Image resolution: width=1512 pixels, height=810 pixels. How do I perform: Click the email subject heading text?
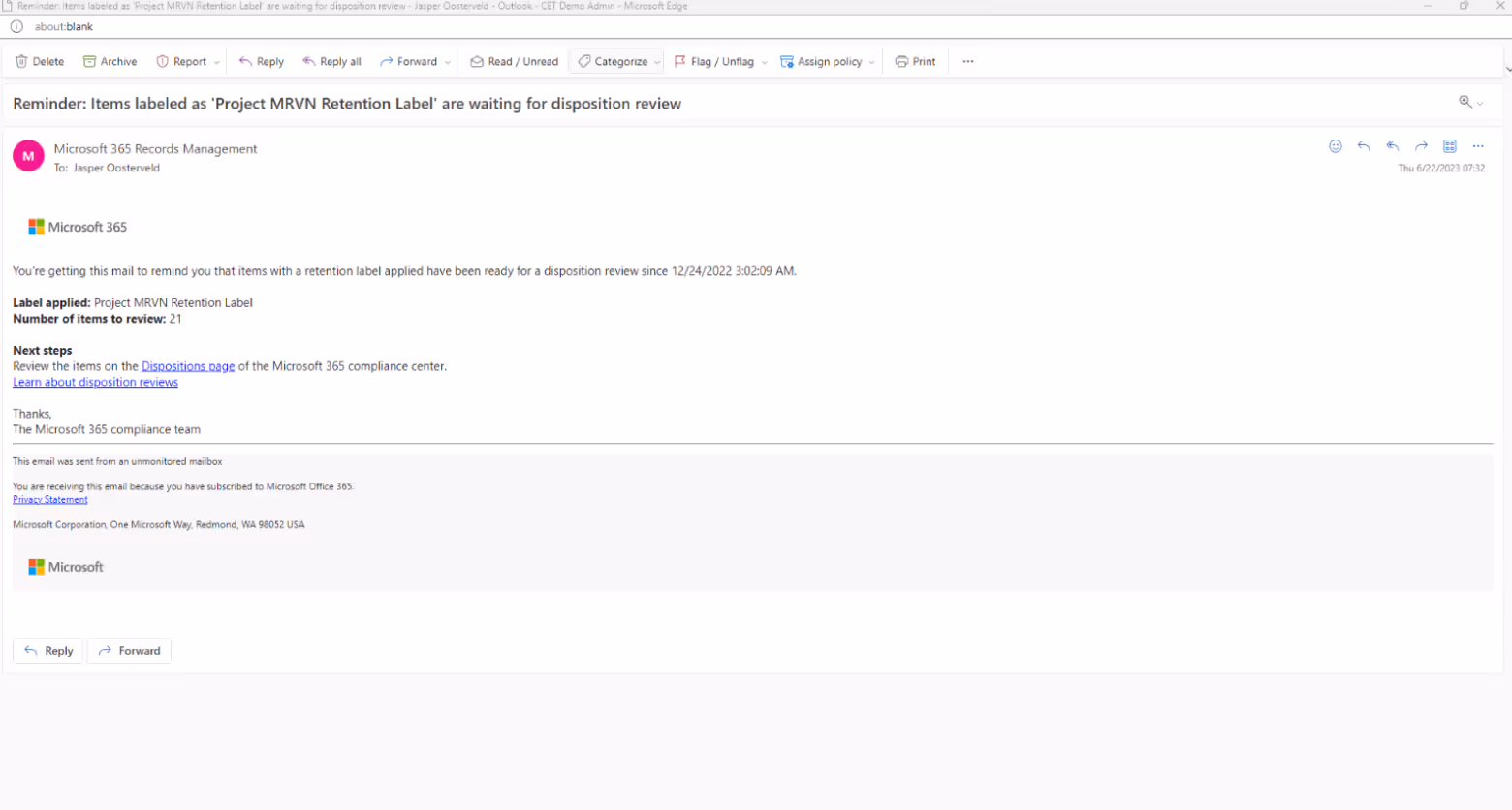pos(347,104)
